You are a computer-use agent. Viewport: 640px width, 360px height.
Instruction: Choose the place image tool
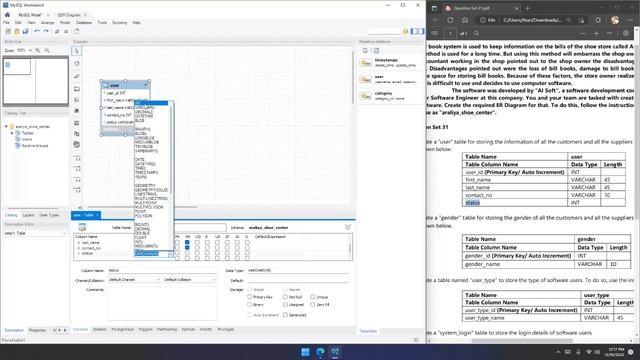click(x=77, y=111)
